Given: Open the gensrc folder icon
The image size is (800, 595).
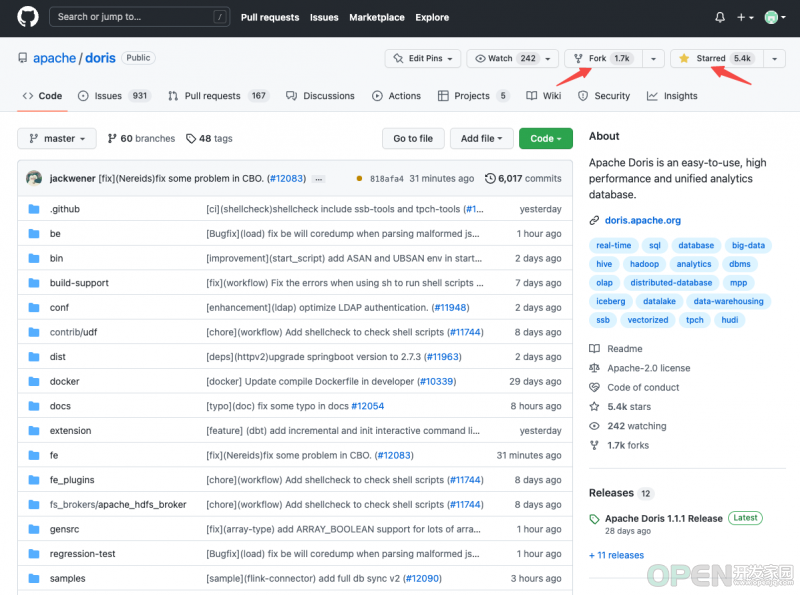Looking at the screenshot, I should pyautogui.click(x=34, y=529).
